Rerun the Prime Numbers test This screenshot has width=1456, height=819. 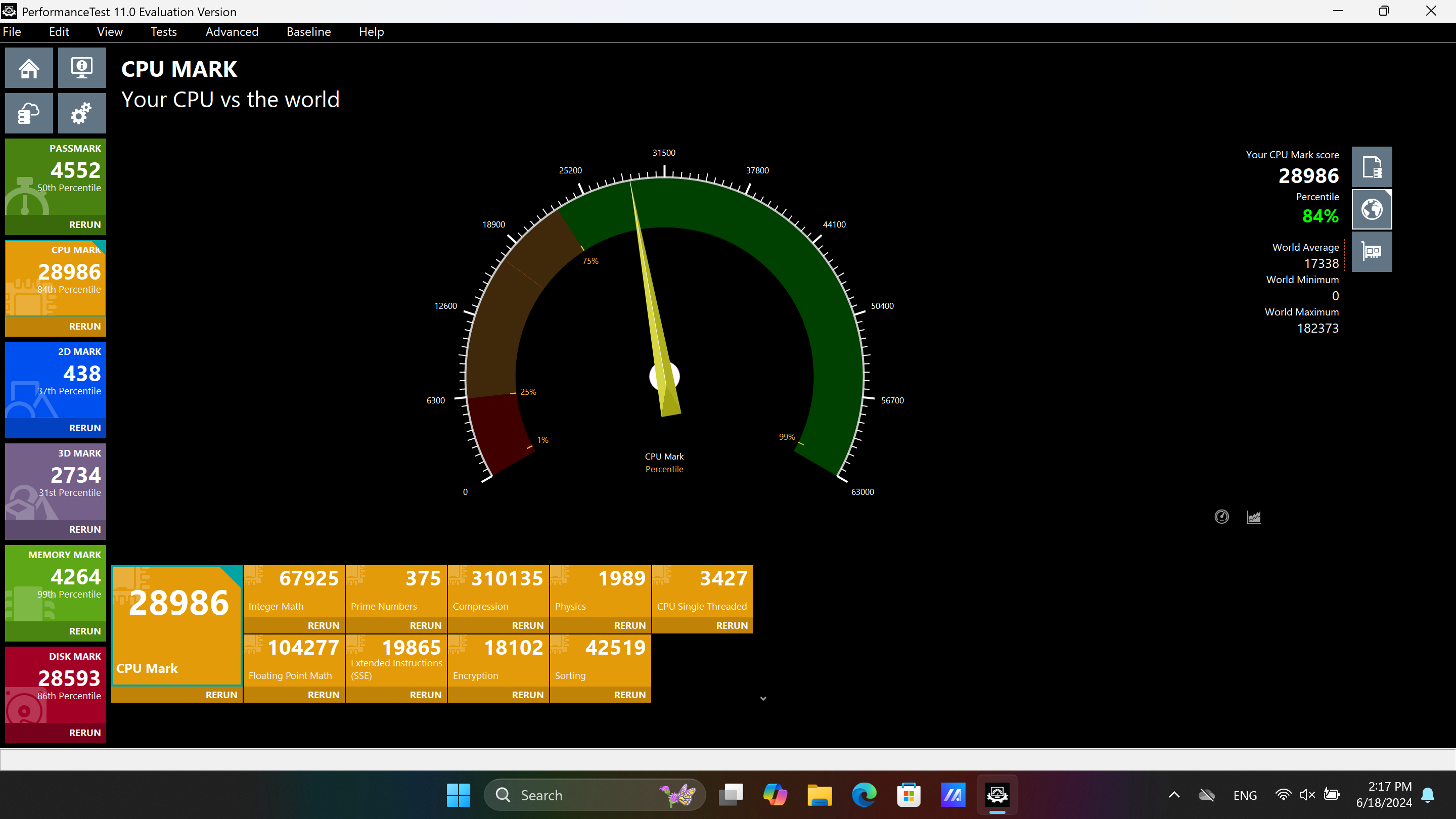click(x=426, y=626)
